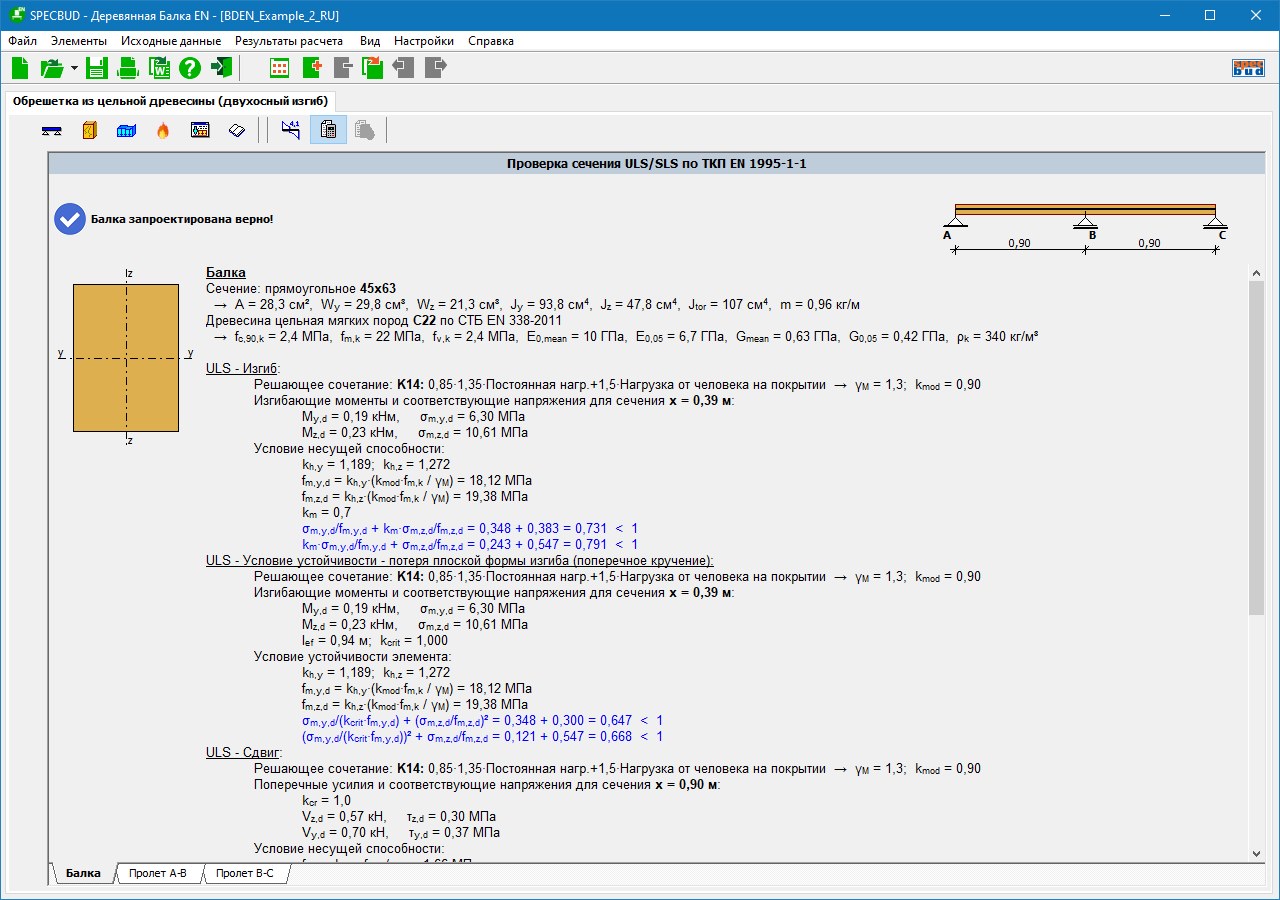Click the scrollbar down arrow
1280x900 pixels.
(1257, 853)
